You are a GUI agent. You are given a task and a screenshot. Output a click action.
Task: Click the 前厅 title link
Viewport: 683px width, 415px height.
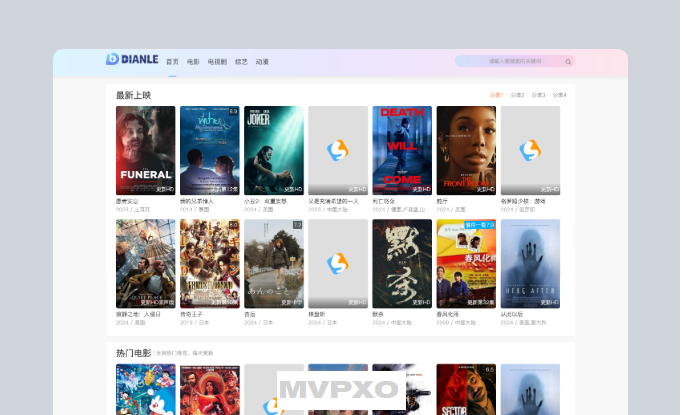pyautogui.click(x=442, y=201)
